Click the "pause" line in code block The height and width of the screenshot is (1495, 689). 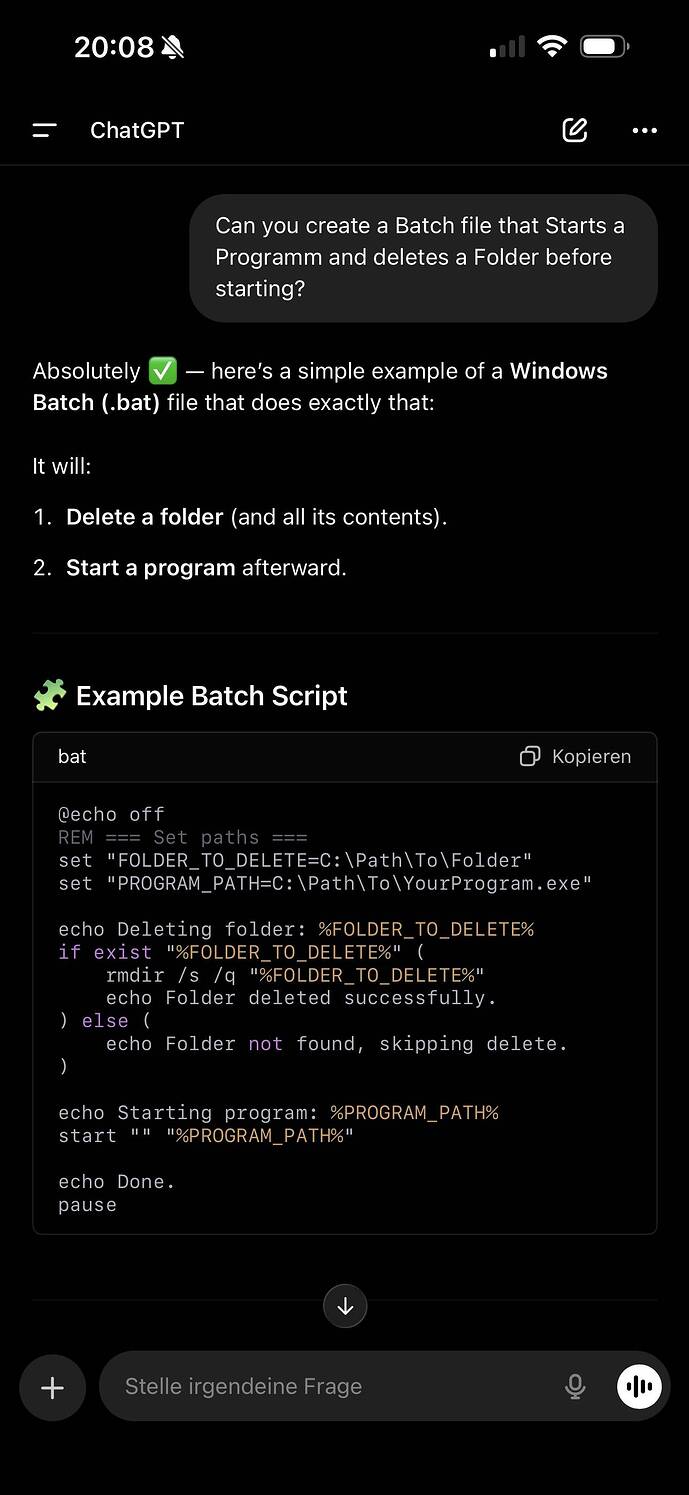(87, 1205)
